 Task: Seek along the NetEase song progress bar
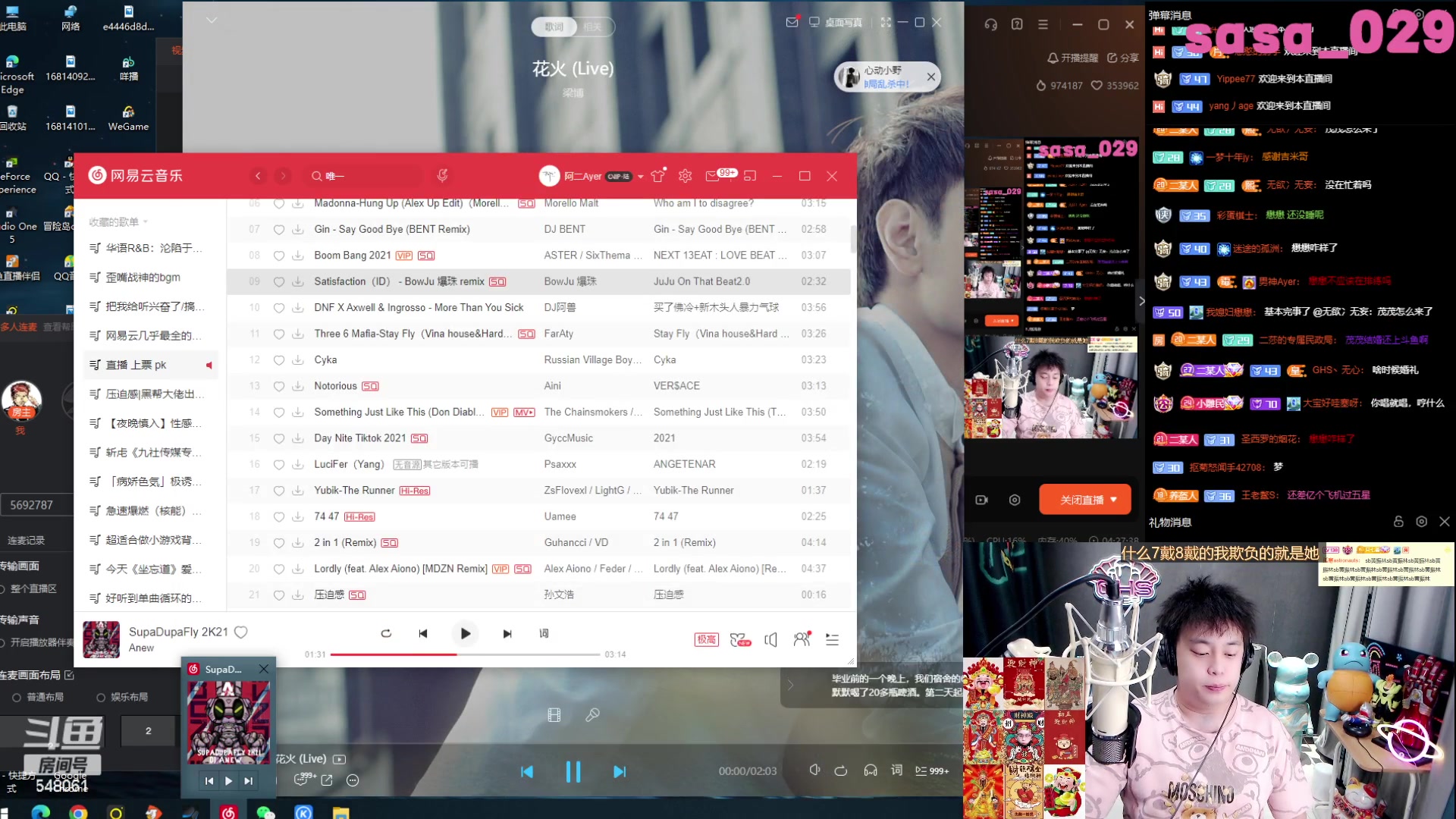[x=465, y=654]
